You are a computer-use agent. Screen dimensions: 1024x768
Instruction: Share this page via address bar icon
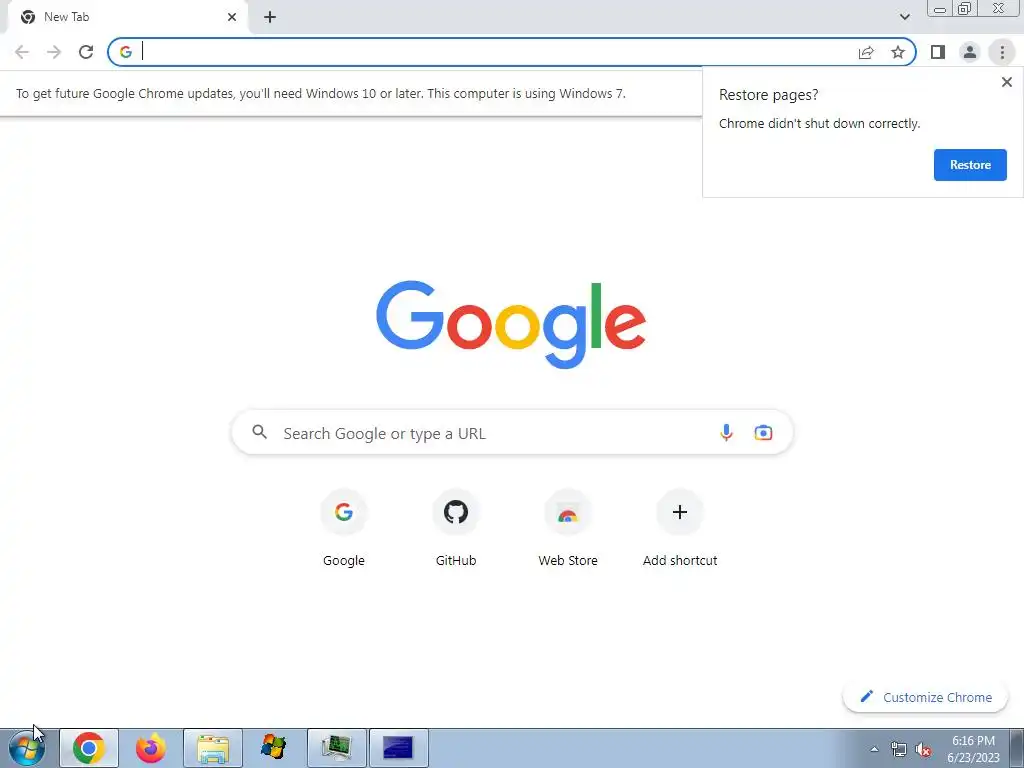point(866,52)
